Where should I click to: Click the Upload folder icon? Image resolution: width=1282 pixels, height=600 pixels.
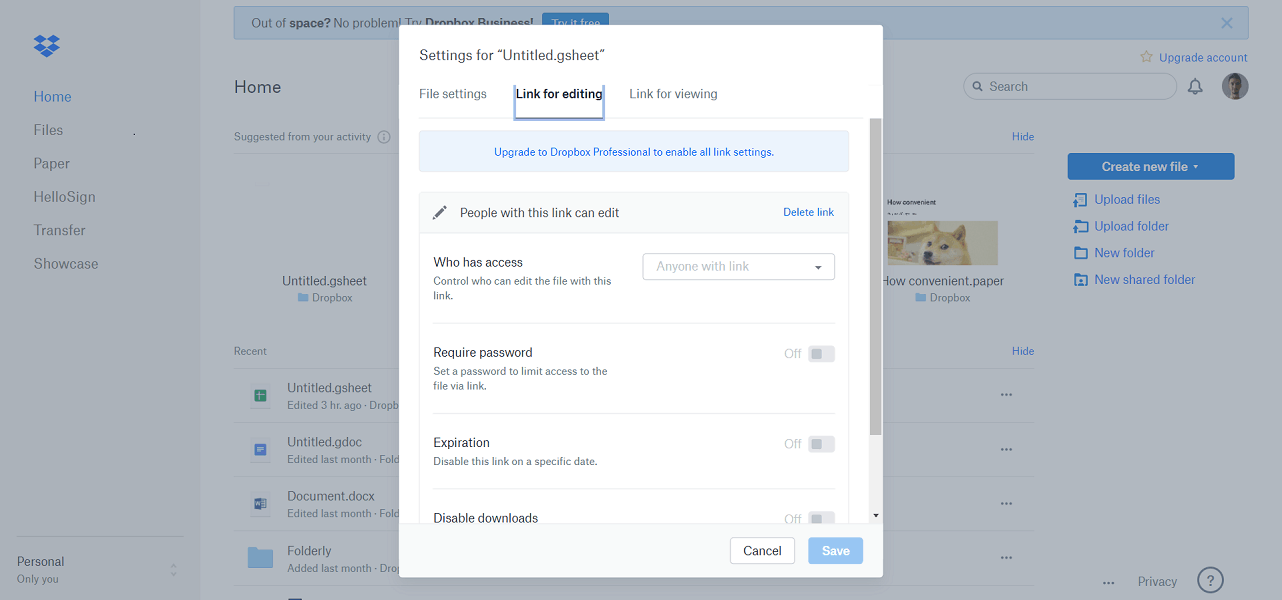point(1080,226)
